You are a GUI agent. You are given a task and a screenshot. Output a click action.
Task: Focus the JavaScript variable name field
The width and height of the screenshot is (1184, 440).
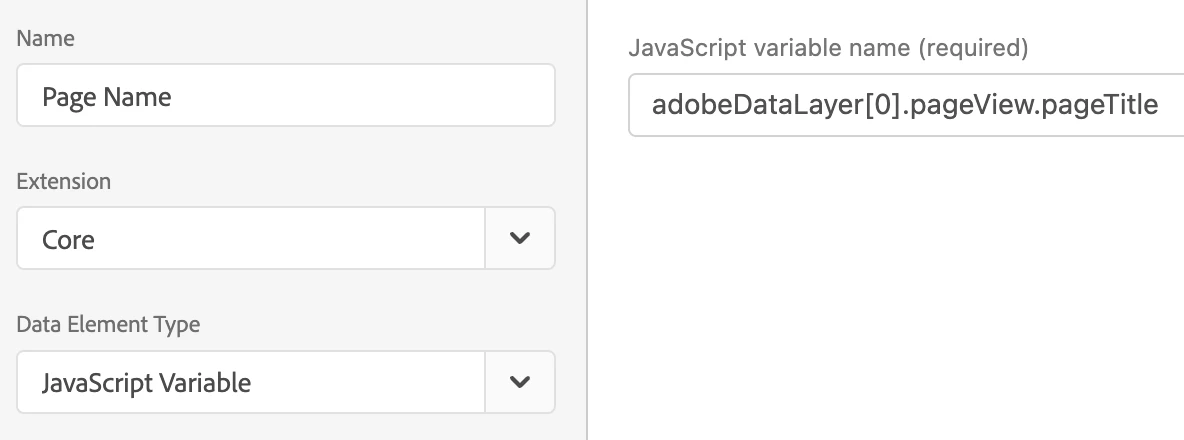coord(905,104)
